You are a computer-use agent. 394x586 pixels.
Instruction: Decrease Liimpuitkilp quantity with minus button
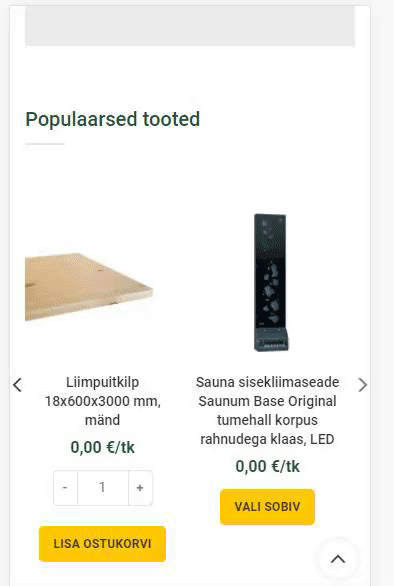[x=65, y=488]
